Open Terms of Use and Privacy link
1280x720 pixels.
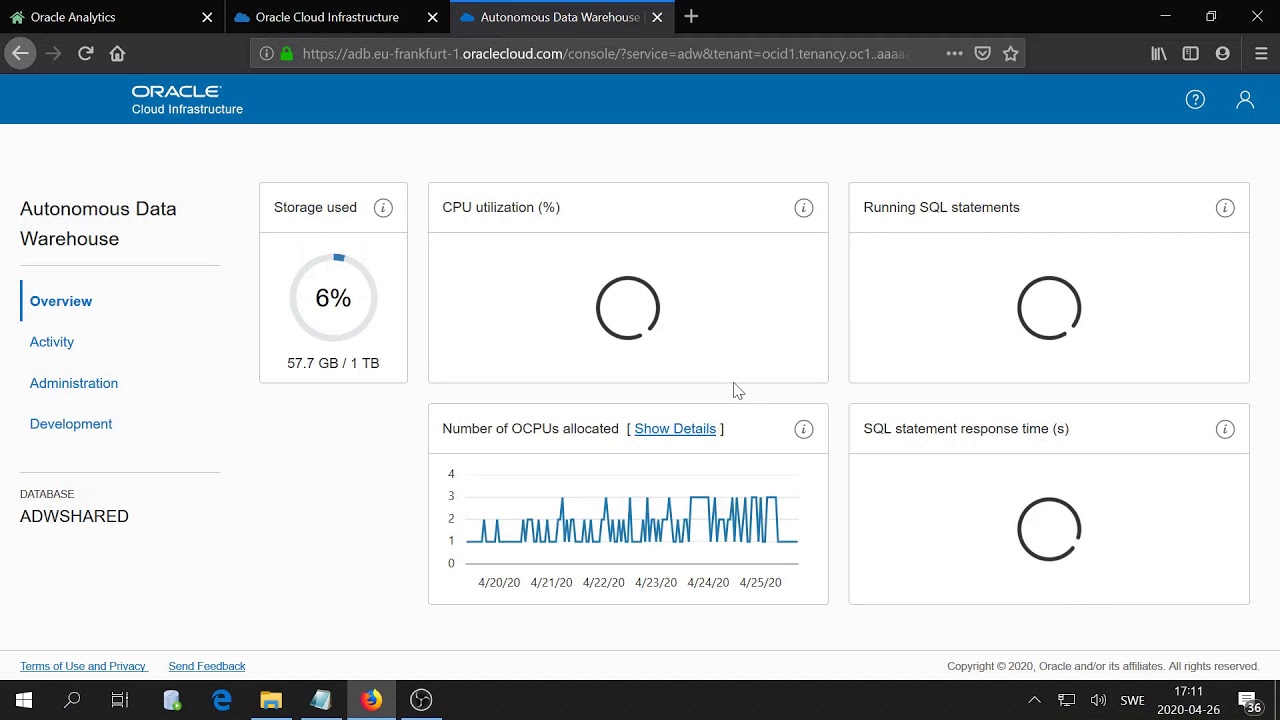click(x=83, y=666)
